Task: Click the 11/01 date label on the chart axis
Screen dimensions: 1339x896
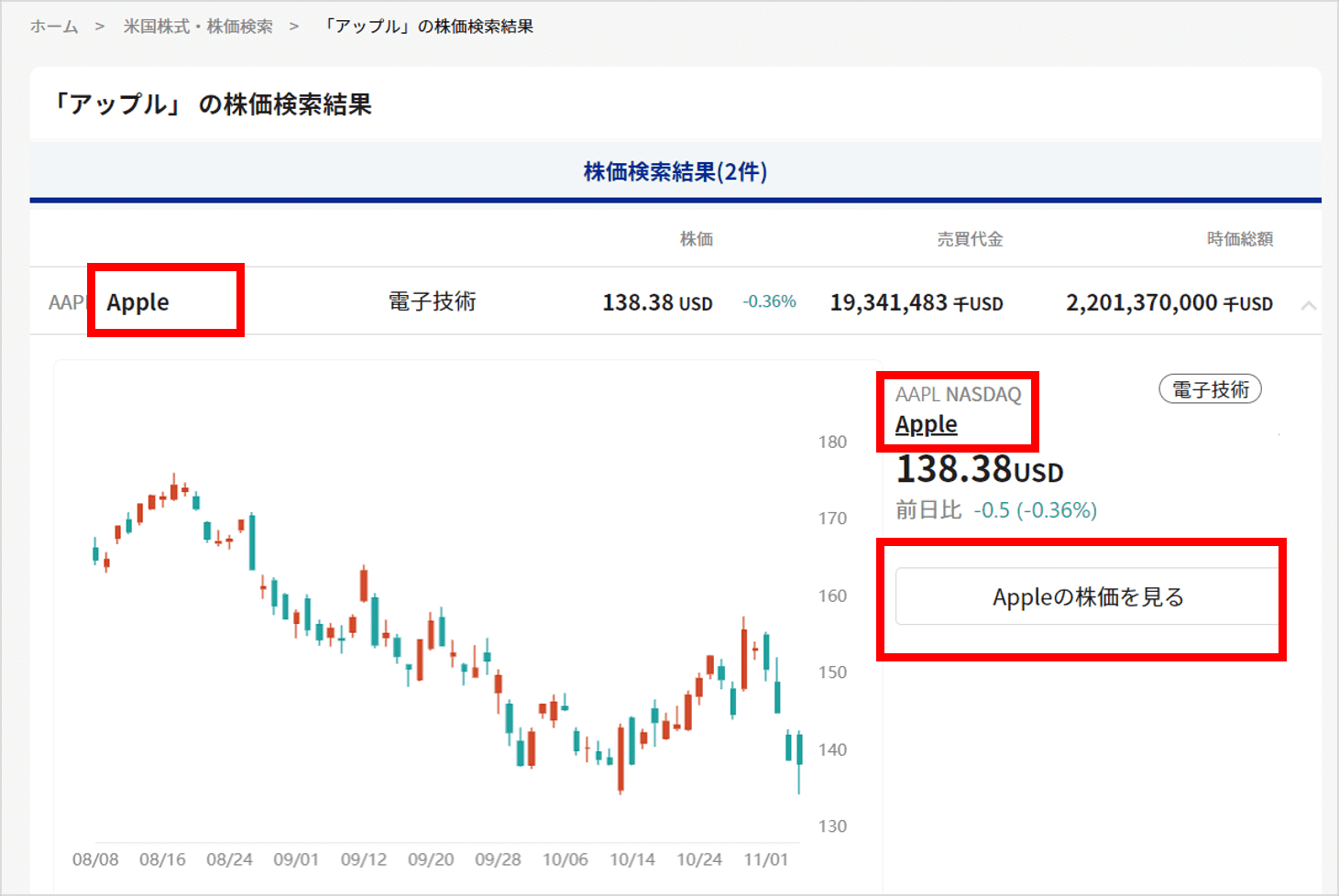Action: (766, 859)
